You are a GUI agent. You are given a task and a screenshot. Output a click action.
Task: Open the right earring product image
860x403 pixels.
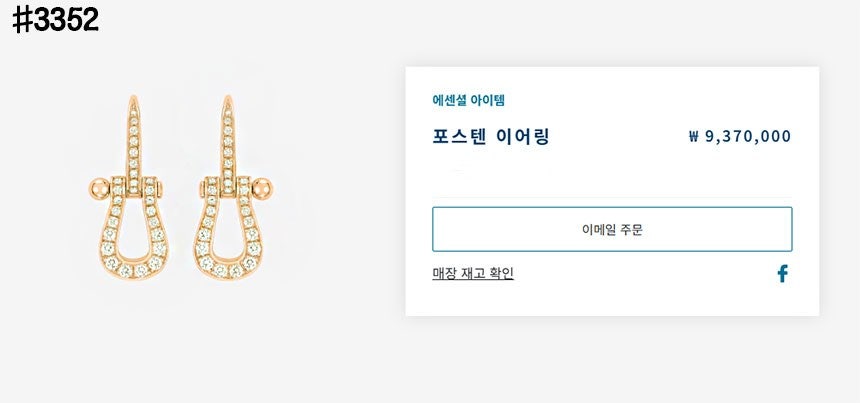pos(232,190)
